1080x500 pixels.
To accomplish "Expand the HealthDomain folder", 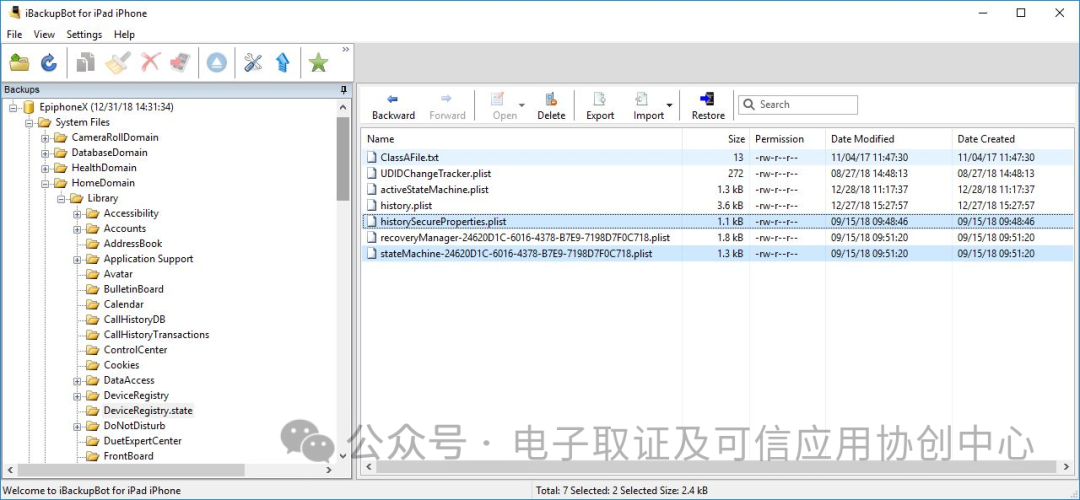I will (45, 168).
